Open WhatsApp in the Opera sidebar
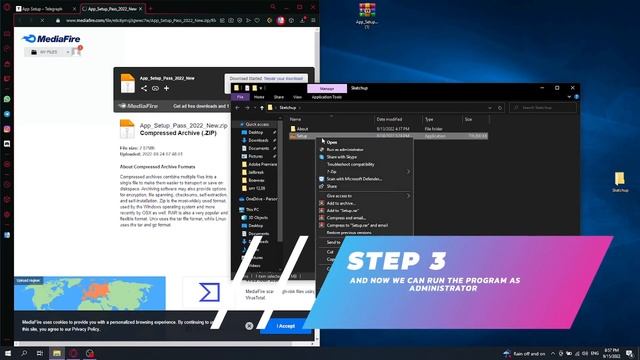The image size is (640, 360). (7, 99)
